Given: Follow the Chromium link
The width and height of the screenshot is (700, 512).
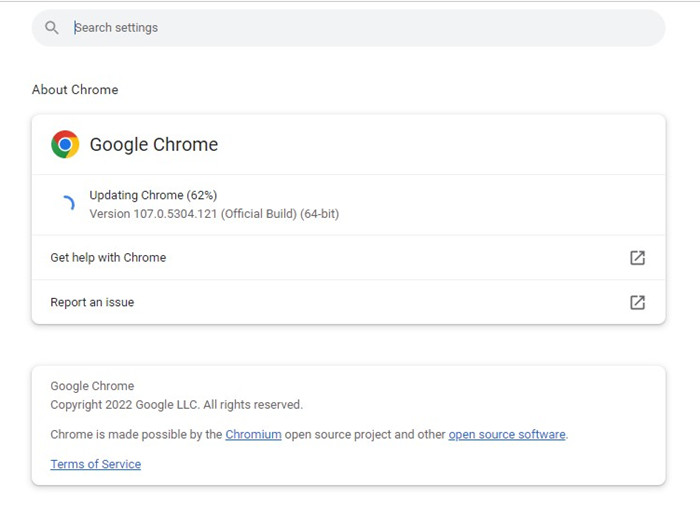Looking at the screenshot, I should coord(253,434).
